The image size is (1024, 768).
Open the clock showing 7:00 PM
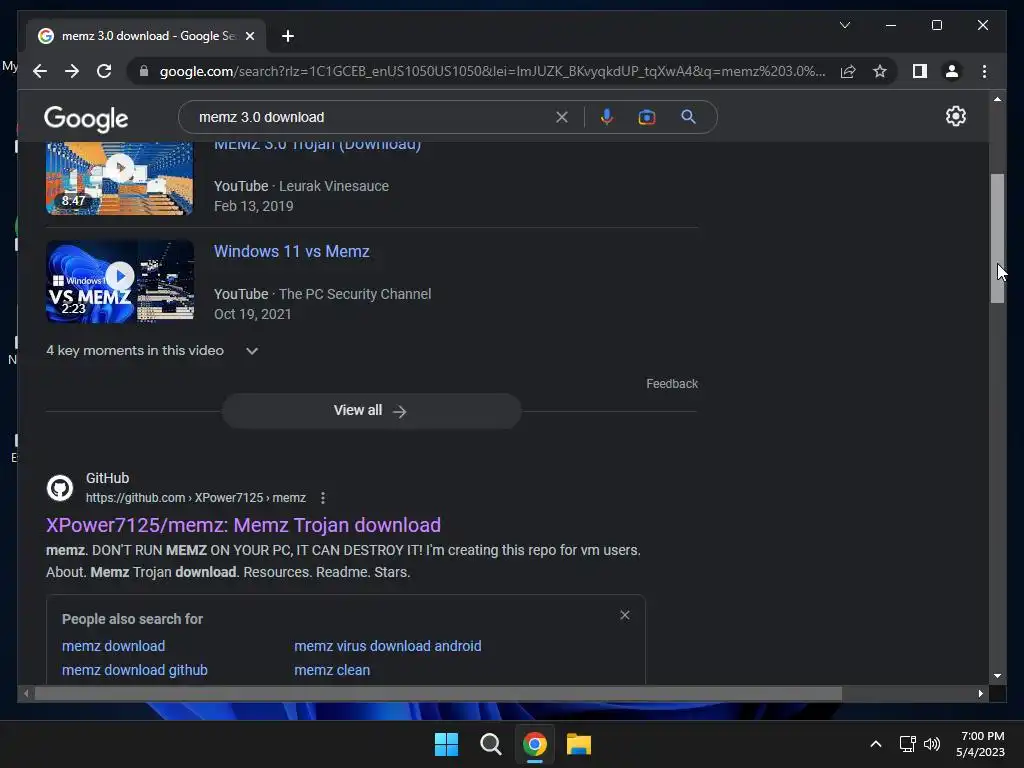[x=980, y=744]
